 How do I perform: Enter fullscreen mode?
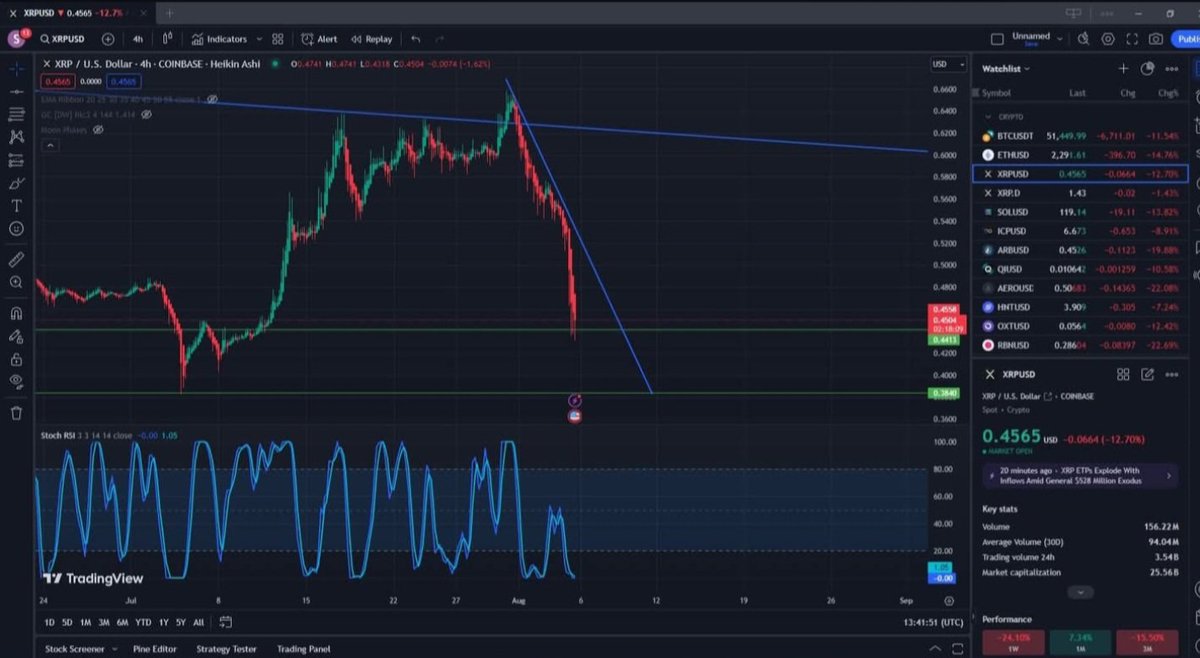[1132, 39]
